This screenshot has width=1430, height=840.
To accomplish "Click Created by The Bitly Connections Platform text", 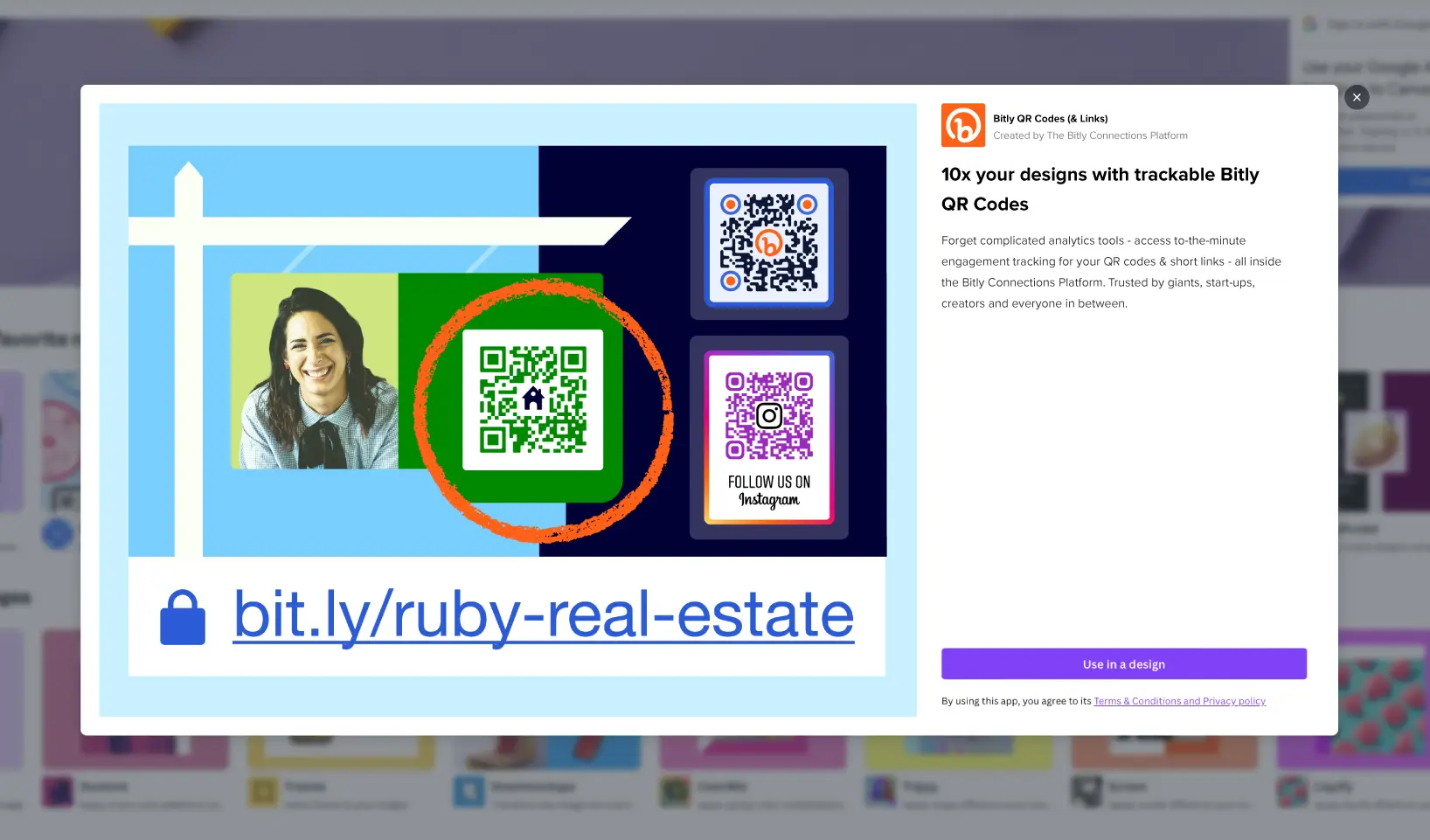I will click(1090, 135).
